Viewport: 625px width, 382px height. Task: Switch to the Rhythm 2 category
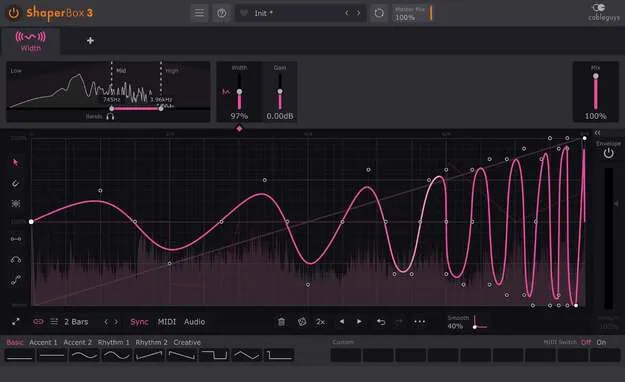point(151,342)
